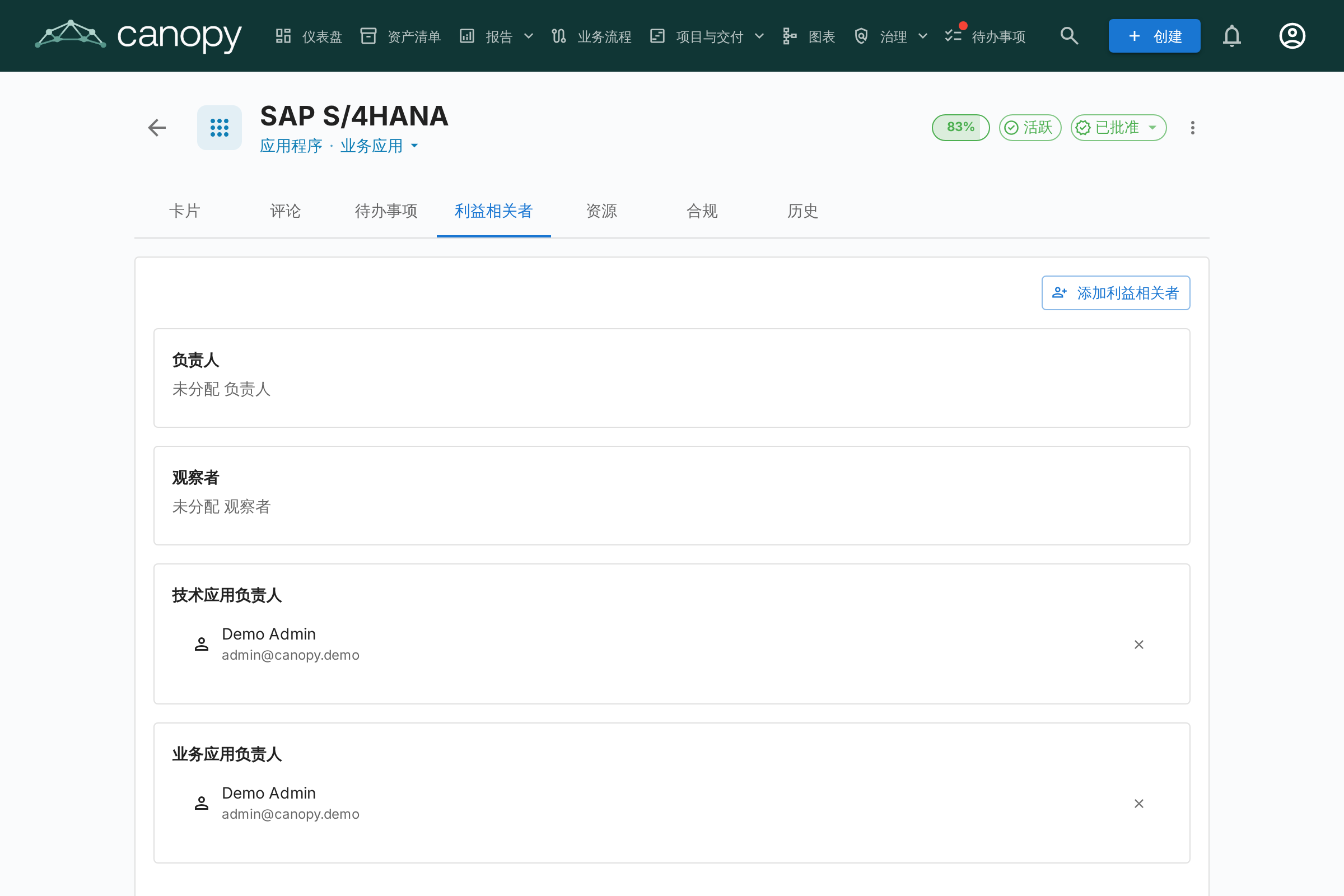Go back with the left arrow

pyautogui.click(x=157, y=128)
